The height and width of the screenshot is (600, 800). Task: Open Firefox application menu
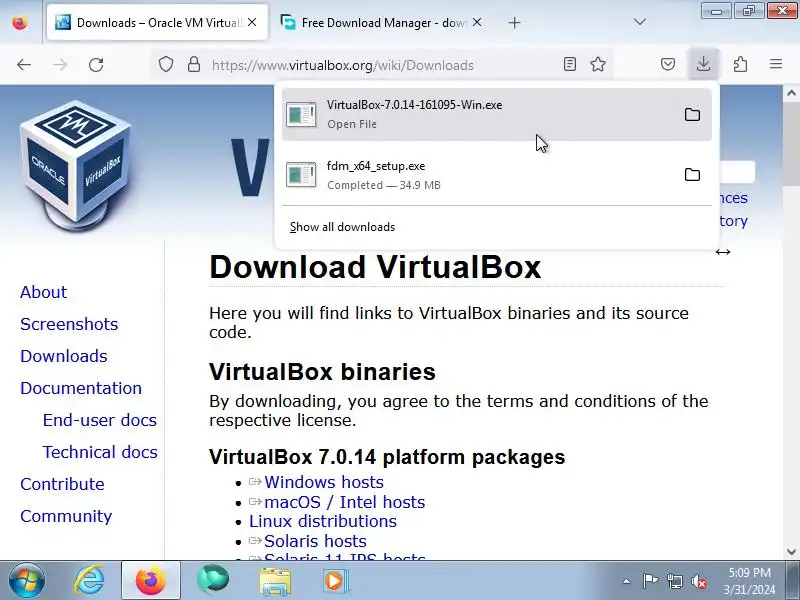click(x=776, y=64)
